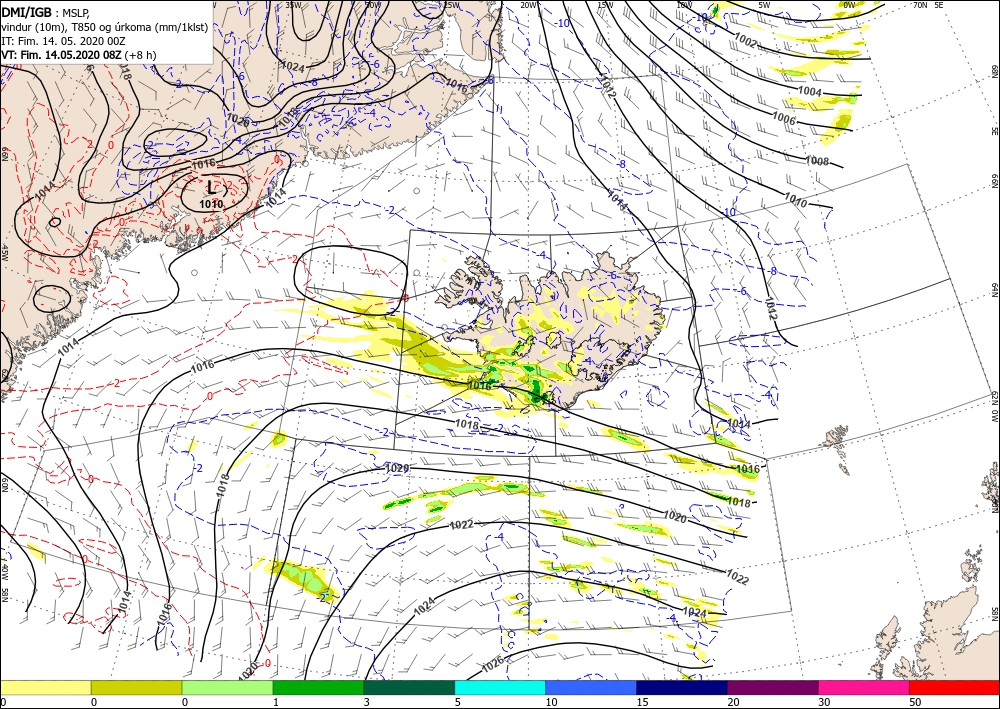Click the 'VT: Fim. 14.05.2020 08Z (+8 h)' line
This screenshot has width=1000, height=709.
click(x=78, y=55)
